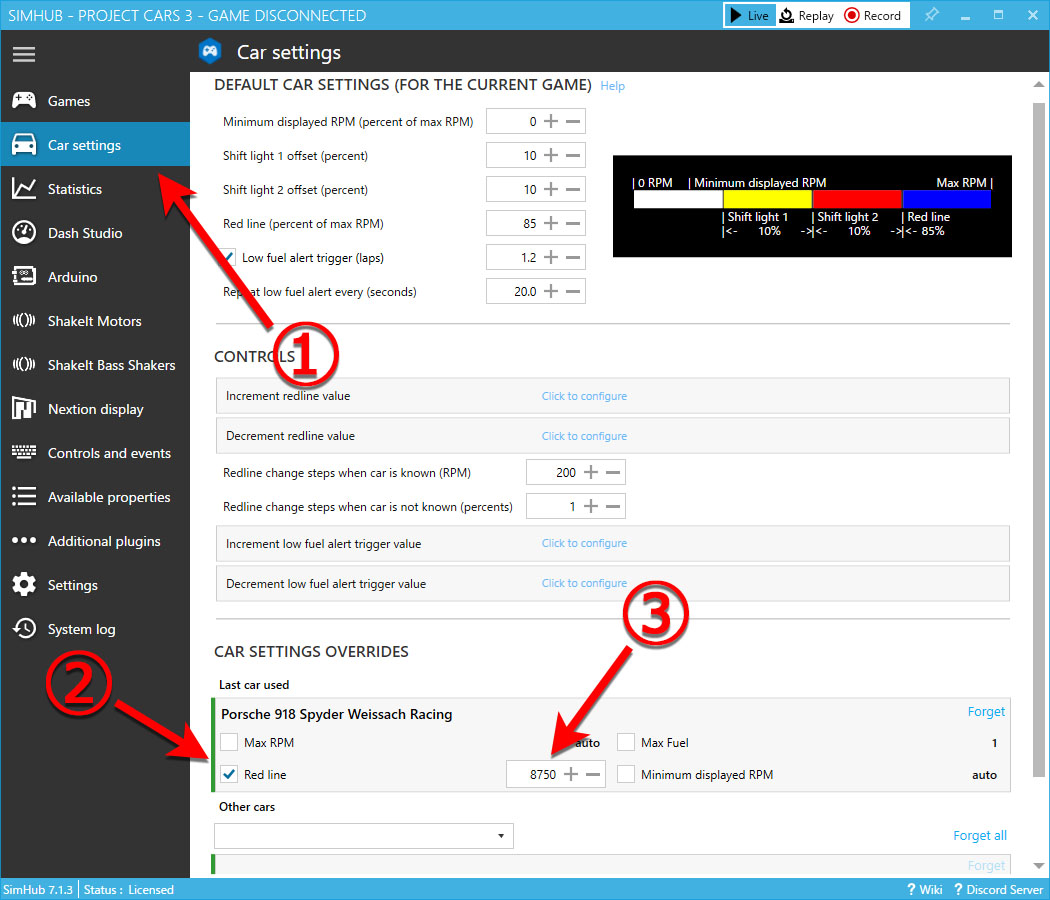Viewport: 1050px width, 900px height.
Task: Click the Nextion display icon
Action: click(x=24, y=409)
